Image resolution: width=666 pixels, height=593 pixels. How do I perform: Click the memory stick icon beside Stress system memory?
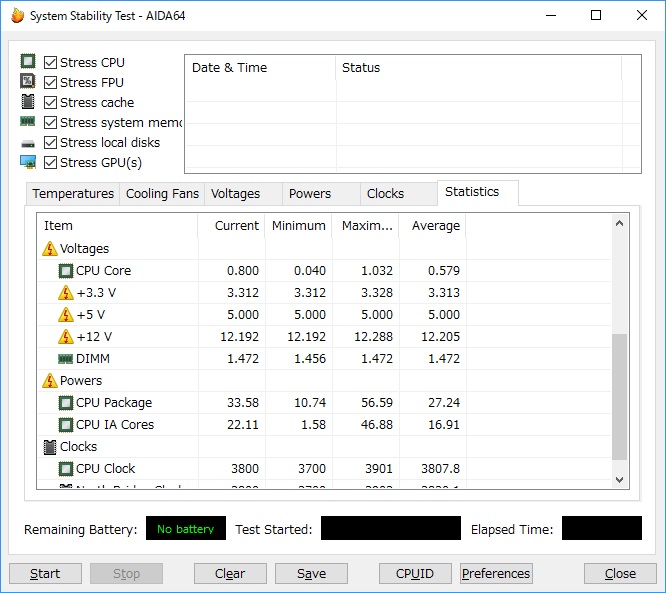pyautogui.click(x=28, y=122)
